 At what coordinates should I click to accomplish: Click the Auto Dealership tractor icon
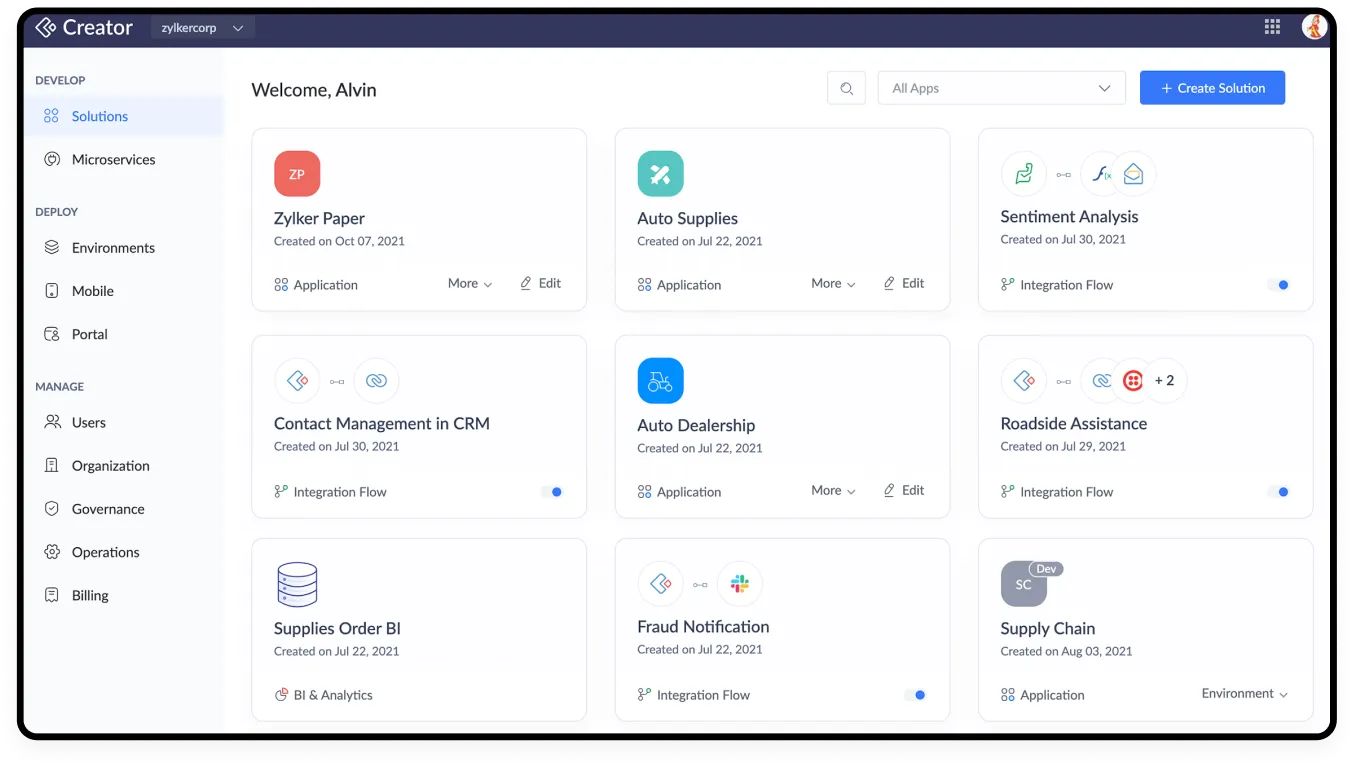tap(660, 381)
